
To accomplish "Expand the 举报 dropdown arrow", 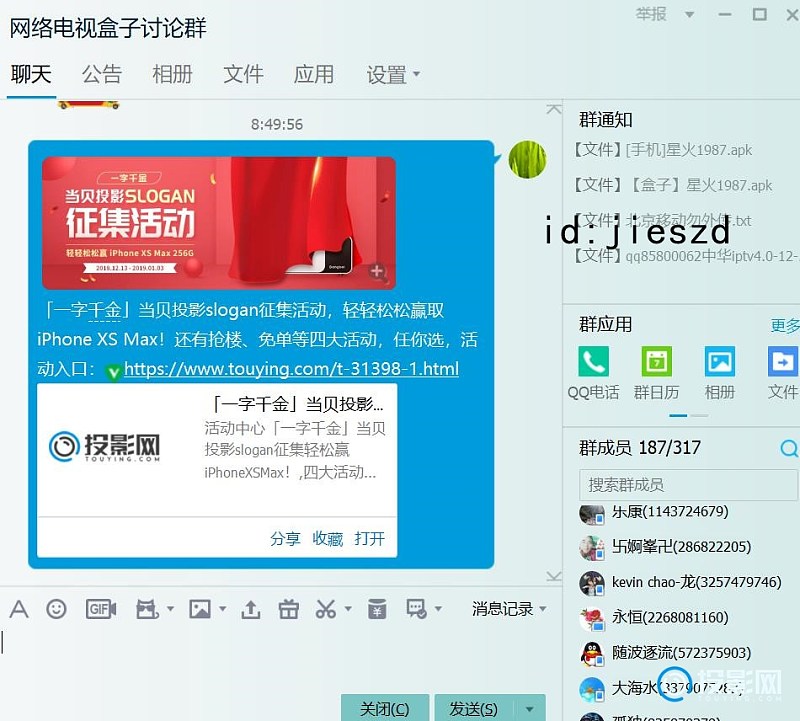I will coord(689,15).
